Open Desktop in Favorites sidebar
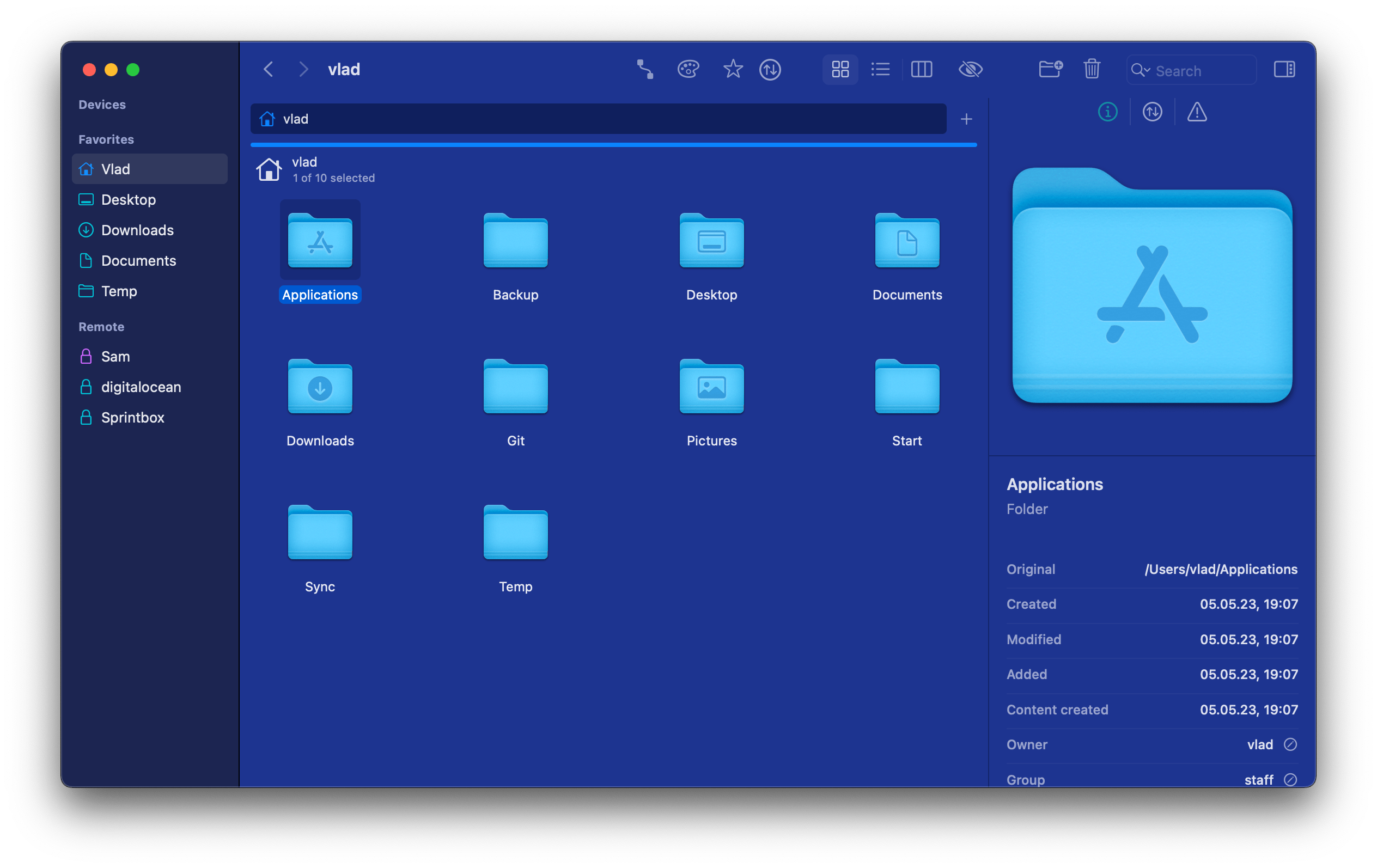1377x868 pixels. [x=150, y=199]
